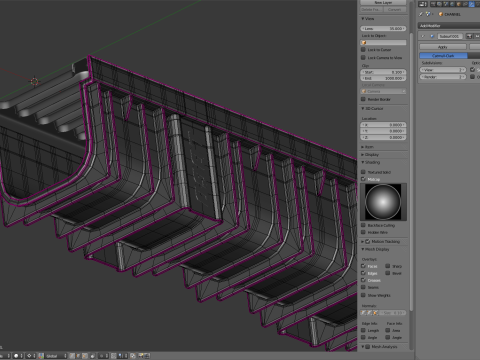The image size is (480, 360).
Task: Click the Subdivisions View value field
Action: point(443,70)
